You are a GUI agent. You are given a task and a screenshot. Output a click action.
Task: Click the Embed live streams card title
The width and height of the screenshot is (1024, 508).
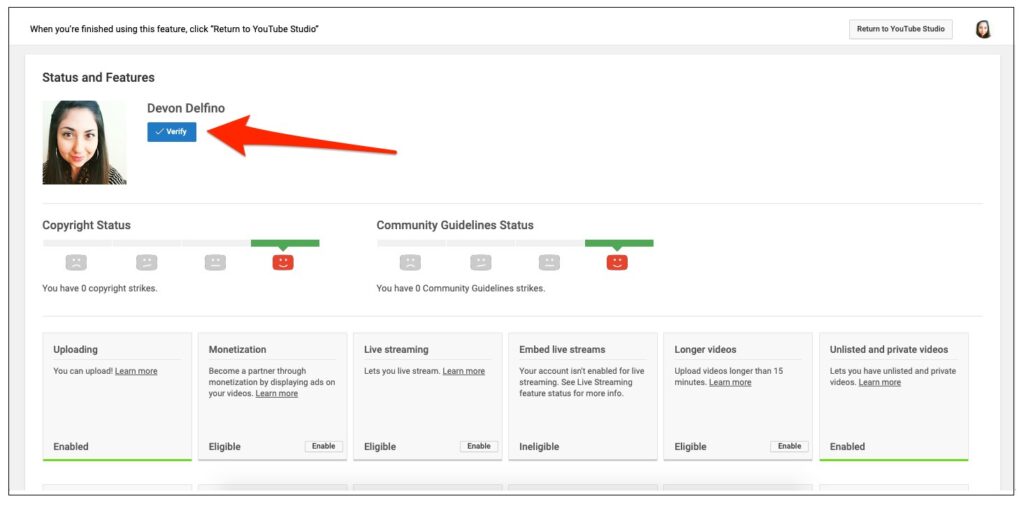tap(562, 349)
